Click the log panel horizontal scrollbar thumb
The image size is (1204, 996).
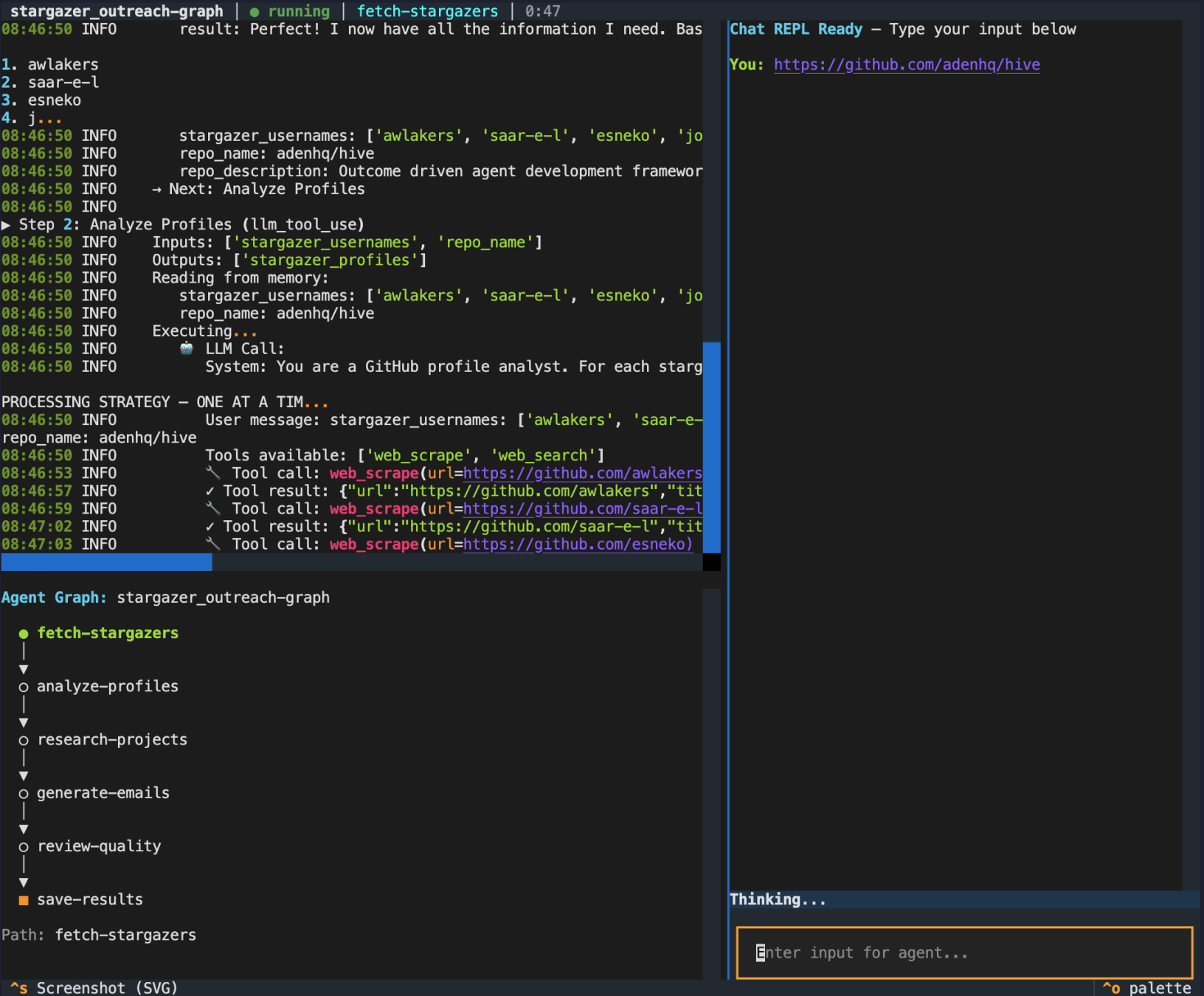pyautogui.click(x=107, y=563)
